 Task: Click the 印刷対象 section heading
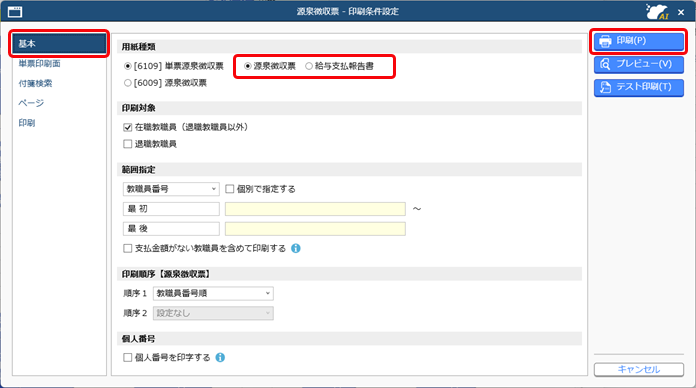pyautogui.click(x=138, y=108)
